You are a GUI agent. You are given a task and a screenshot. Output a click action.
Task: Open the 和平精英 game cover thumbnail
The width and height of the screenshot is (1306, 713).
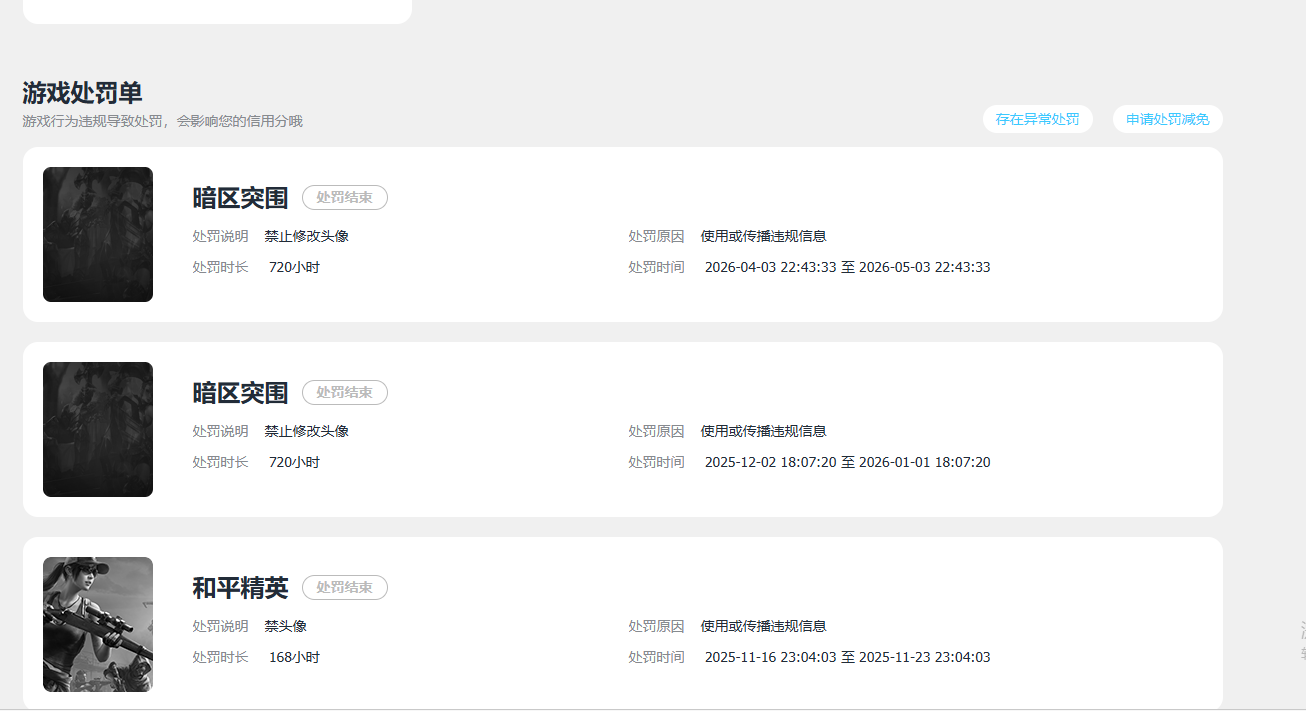tap(98, 624)
